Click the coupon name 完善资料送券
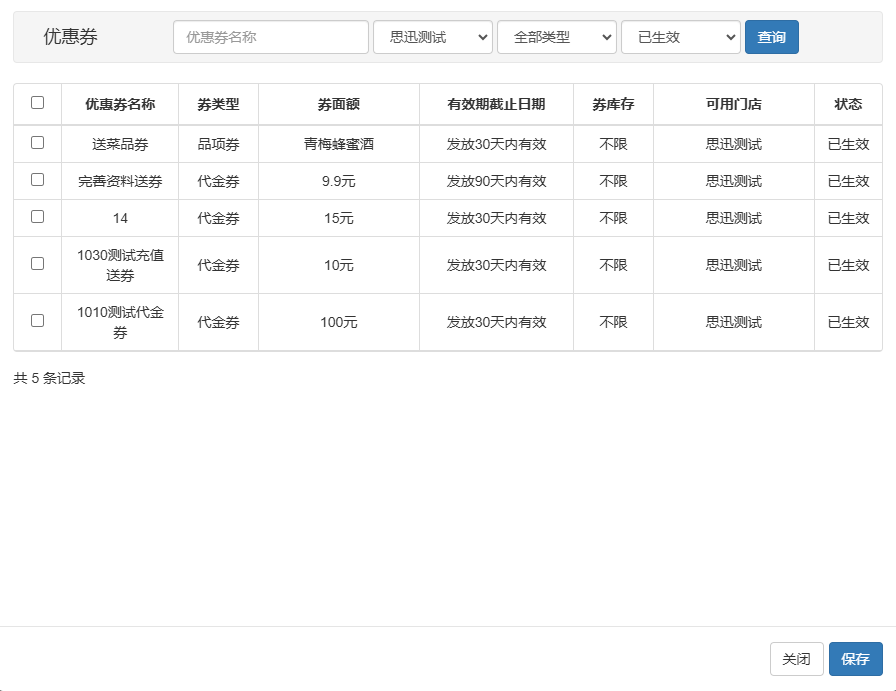The width and height of the screenshot is (896, 691). click(120, 181)
